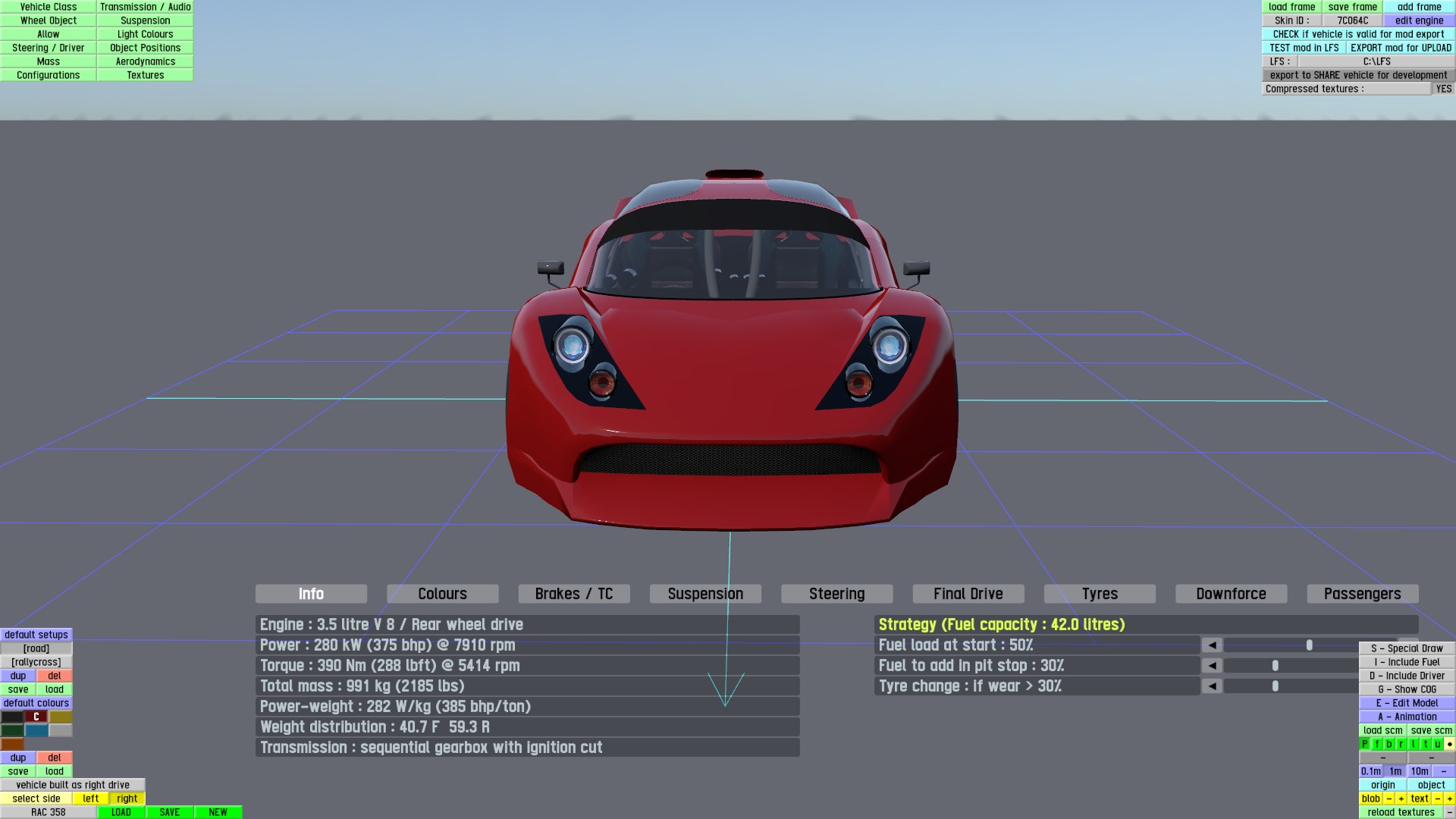Image resolution: width=1456 pixels, height=819 pixels.
Task: Select the left drive side option
Action: coord(90,799)
